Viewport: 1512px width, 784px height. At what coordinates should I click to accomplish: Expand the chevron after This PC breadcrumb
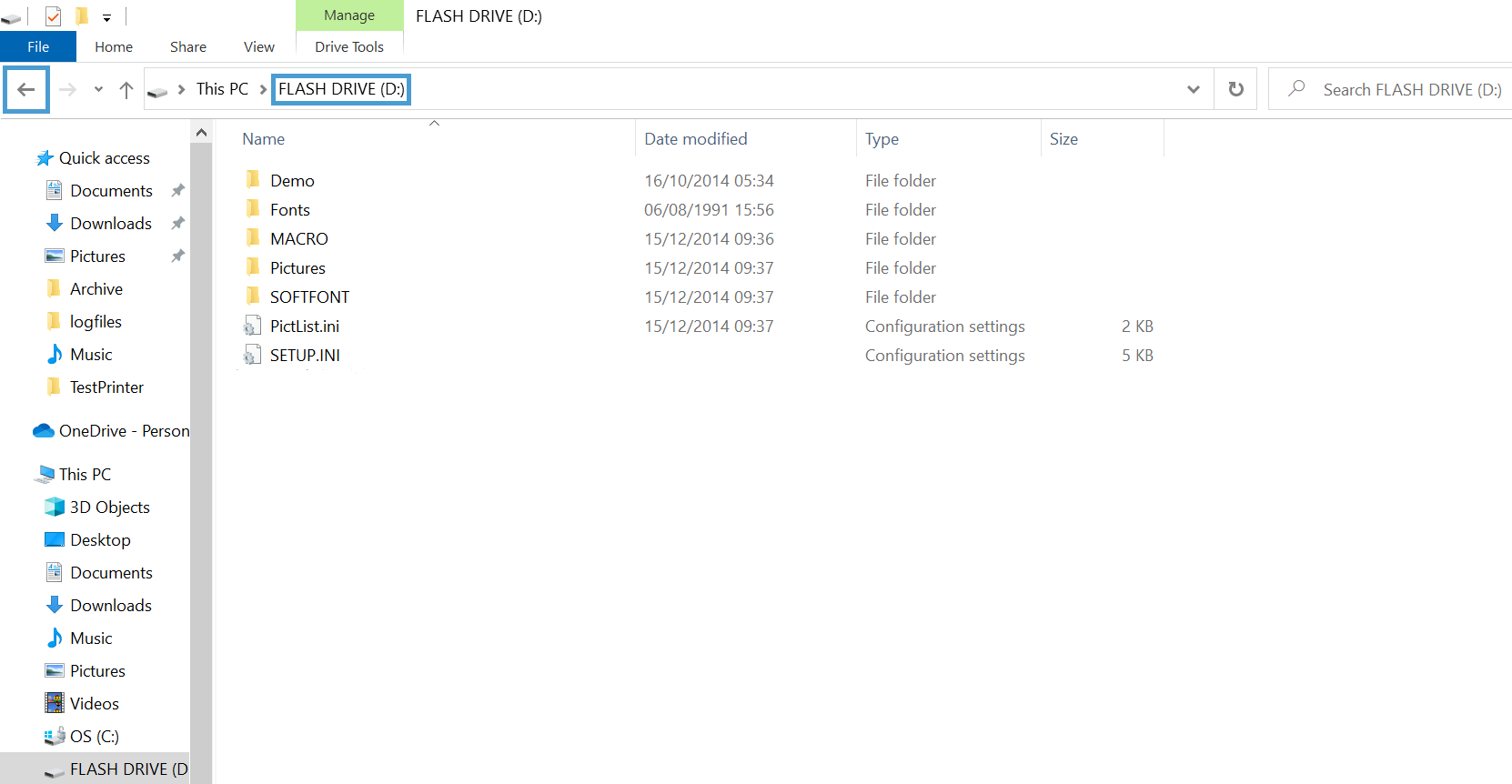263,89
